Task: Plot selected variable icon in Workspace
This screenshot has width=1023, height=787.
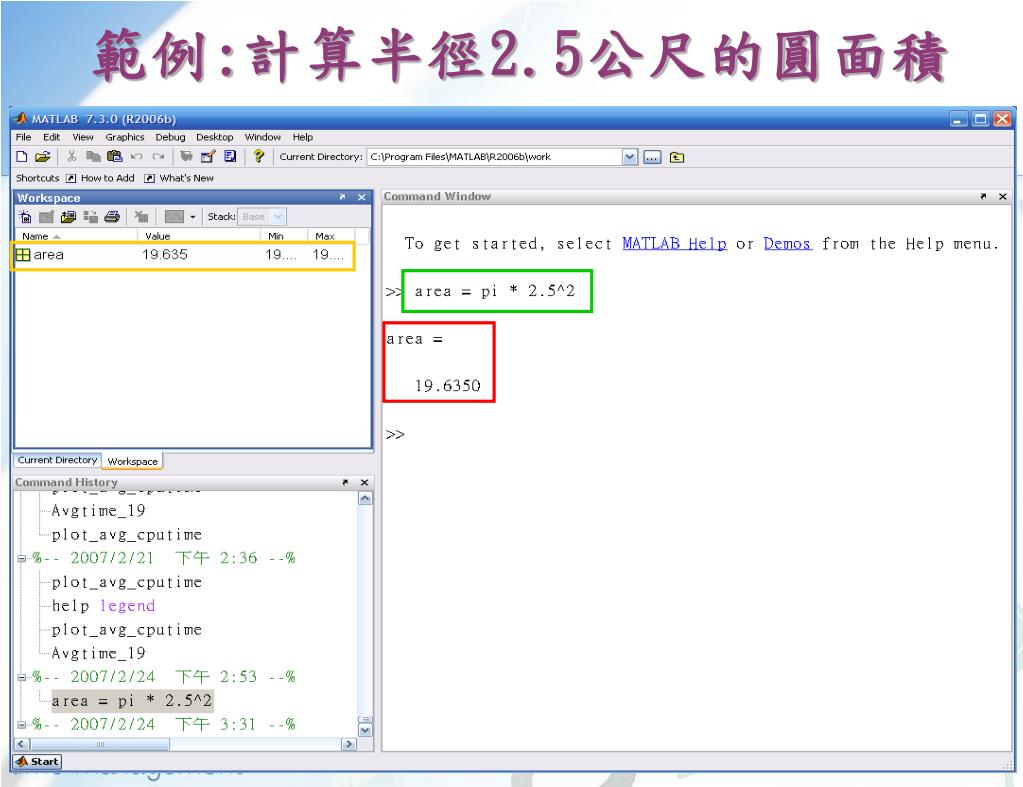Action: pyautogui.click(x=174, y=217)
